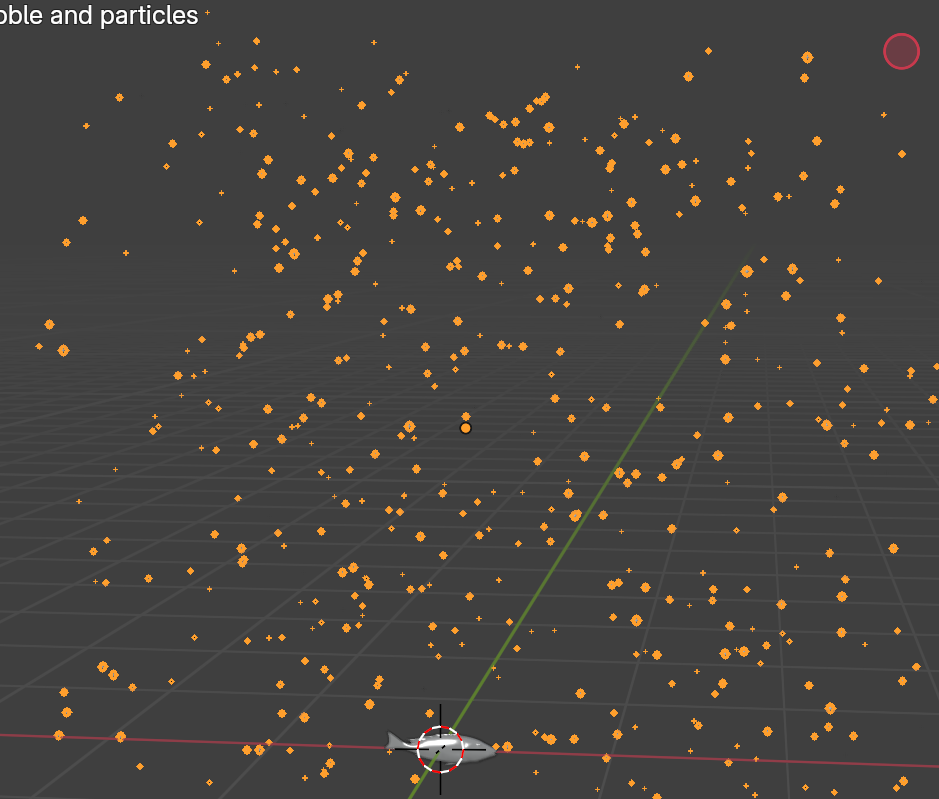This screenshot has height=799, width=939.
Task: Select the particle directly above the origin dot
Action: [x=465, y=416]
